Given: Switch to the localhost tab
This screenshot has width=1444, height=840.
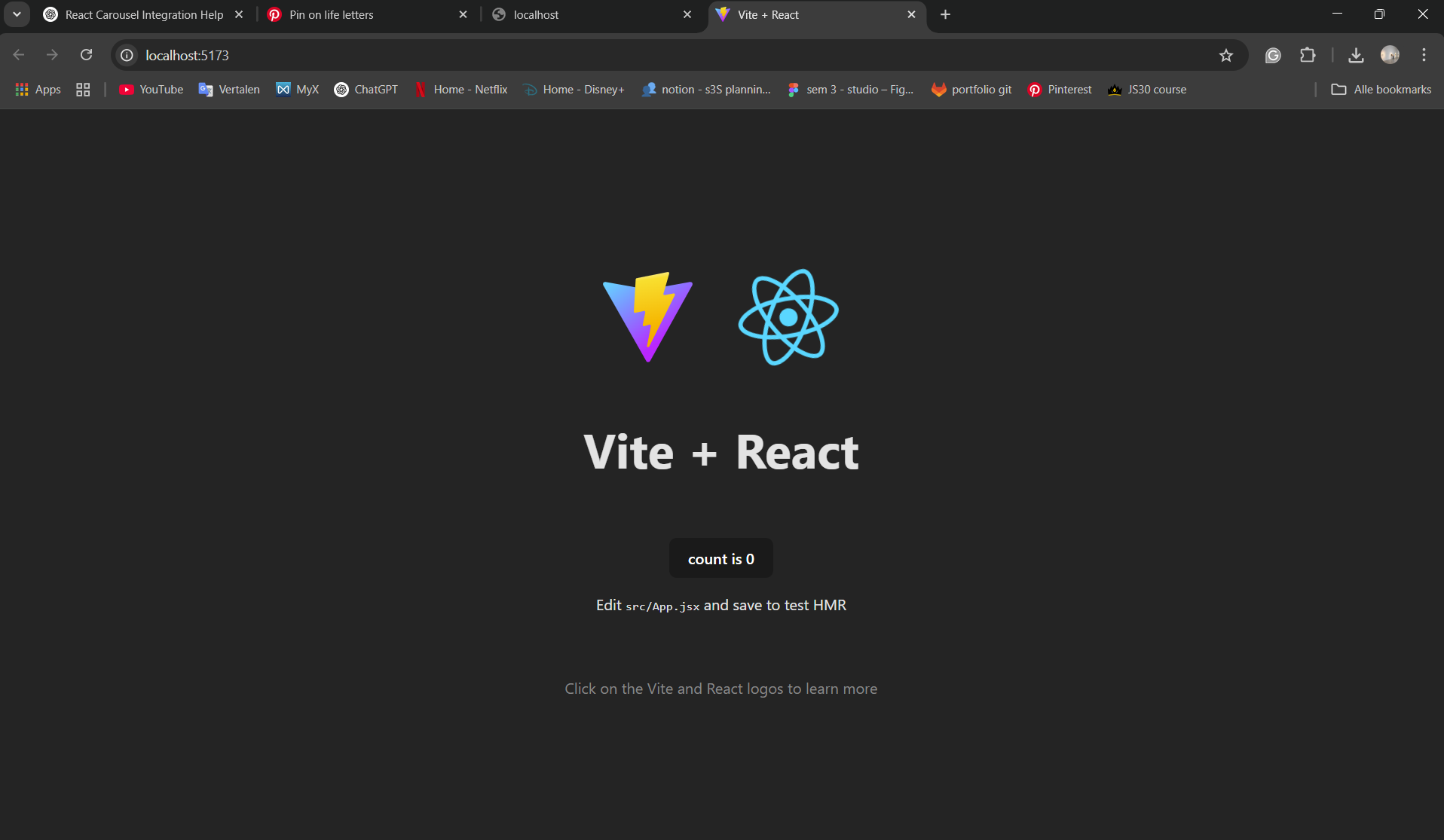Looking at the screenshot, I should 592,14.
